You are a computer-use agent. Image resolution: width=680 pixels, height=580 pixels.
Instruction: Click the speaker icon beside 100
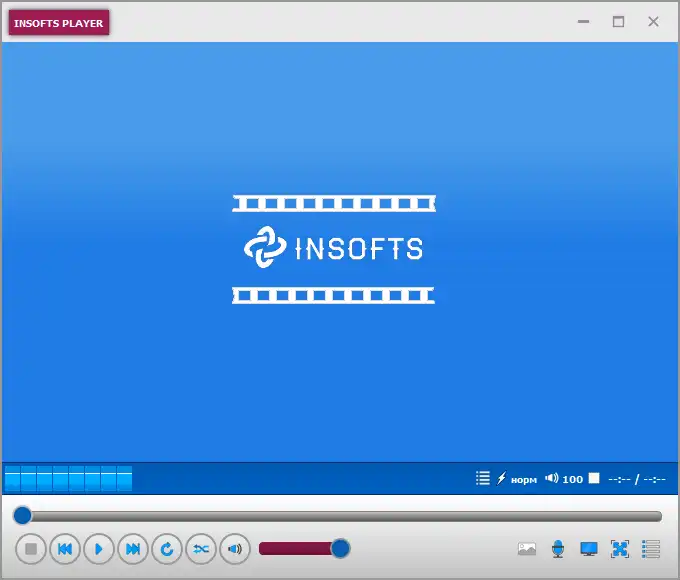coord(552,478)
